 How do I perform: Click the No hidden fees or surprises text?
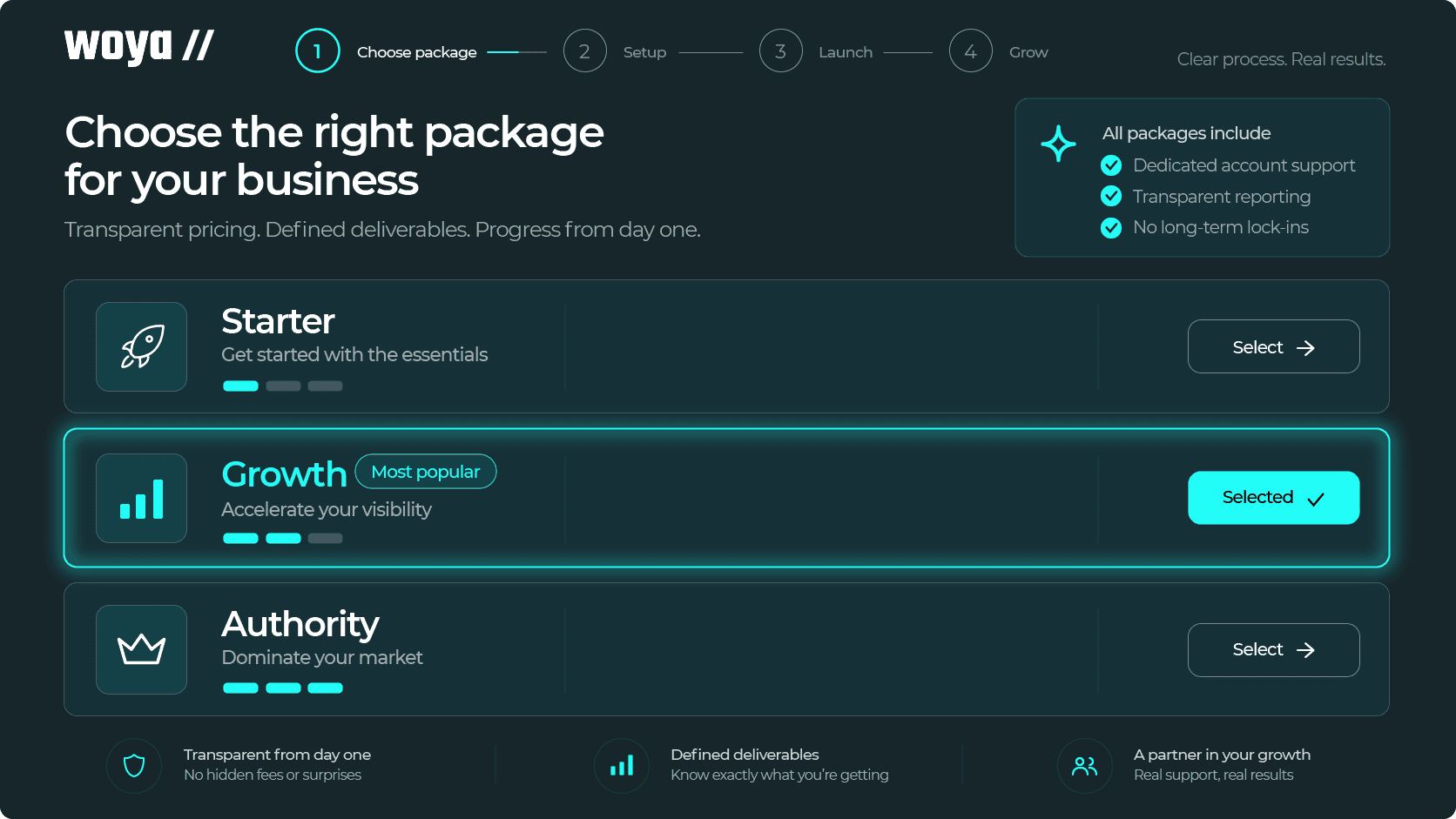click(x=273, y=775)
